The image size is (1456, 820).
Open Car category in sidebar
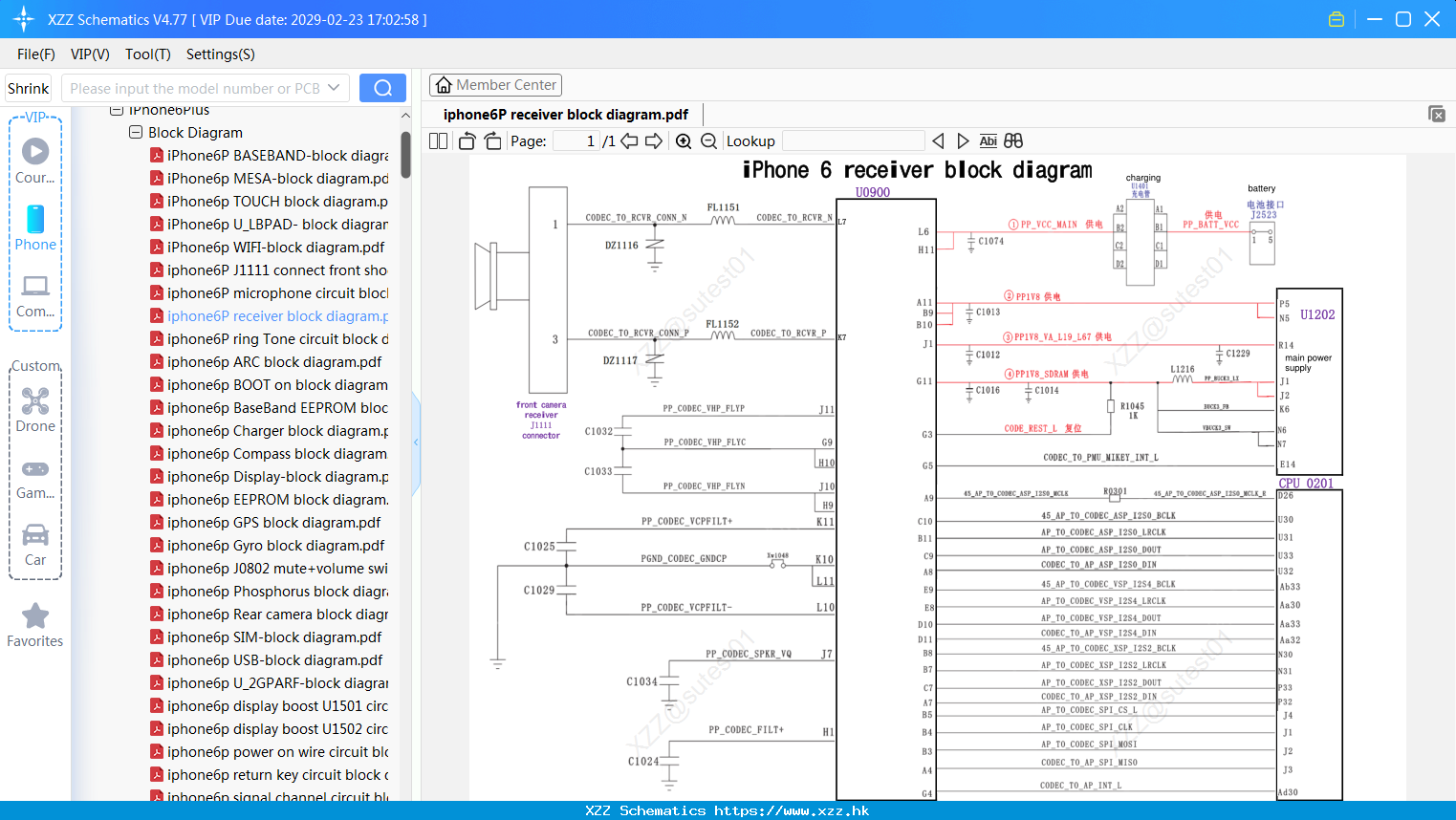coord(35,544)
